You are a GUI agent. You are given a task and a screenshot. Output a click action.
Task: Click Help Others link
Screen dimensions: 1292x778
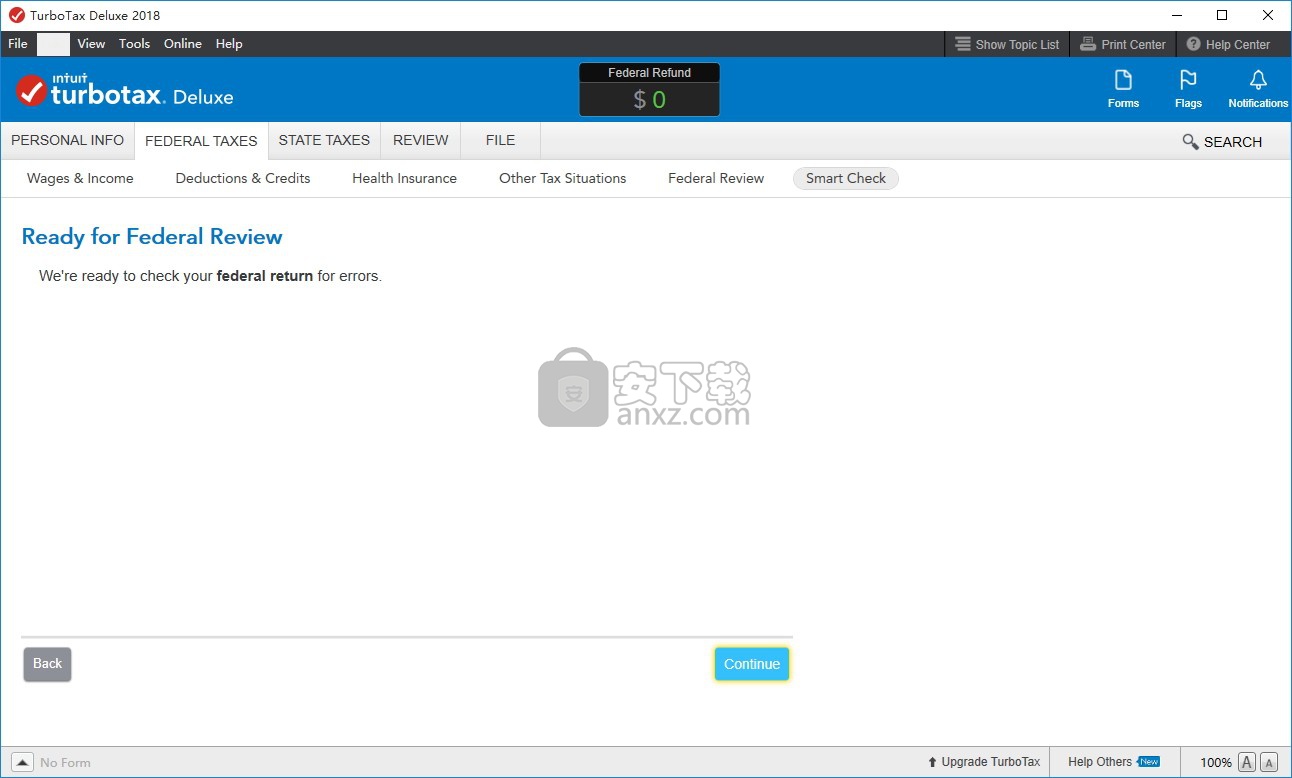pyautogui.click(x=1114, y=762)
